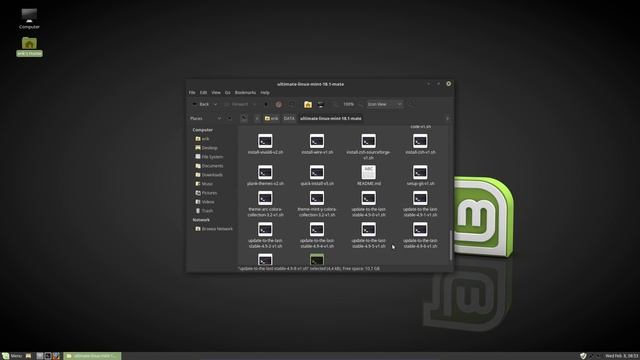Open File System in the sidebar
640x360 pixels.
click(x=209, y=157)
